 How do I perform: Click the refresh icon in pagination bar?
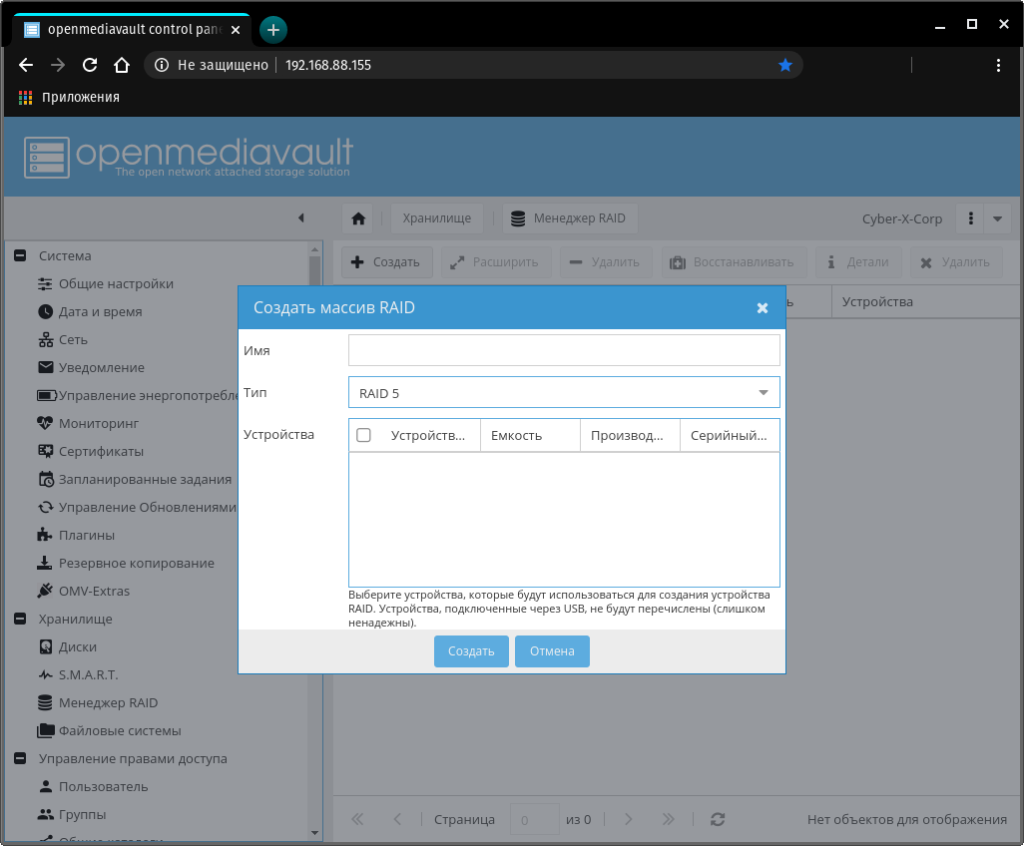click(x=717, y=819)
